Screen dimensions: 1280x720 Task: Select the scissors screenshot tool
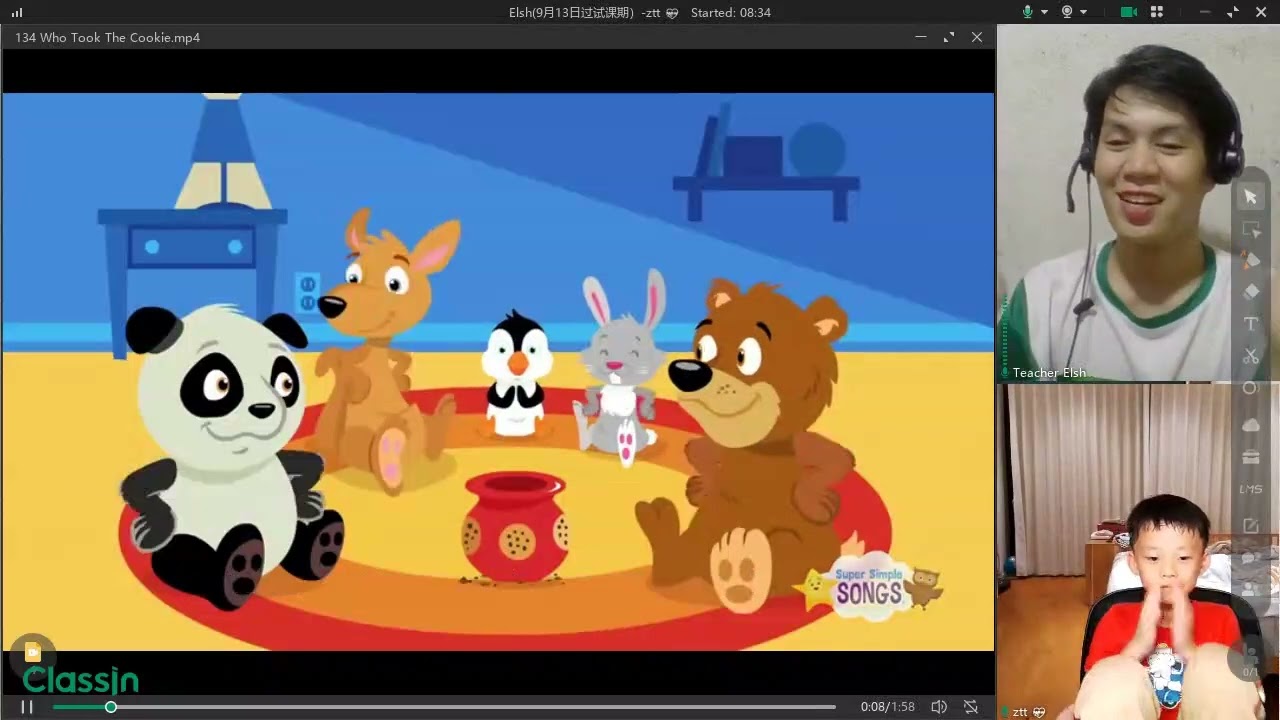pyautogui.click(x=1250, y=356)
